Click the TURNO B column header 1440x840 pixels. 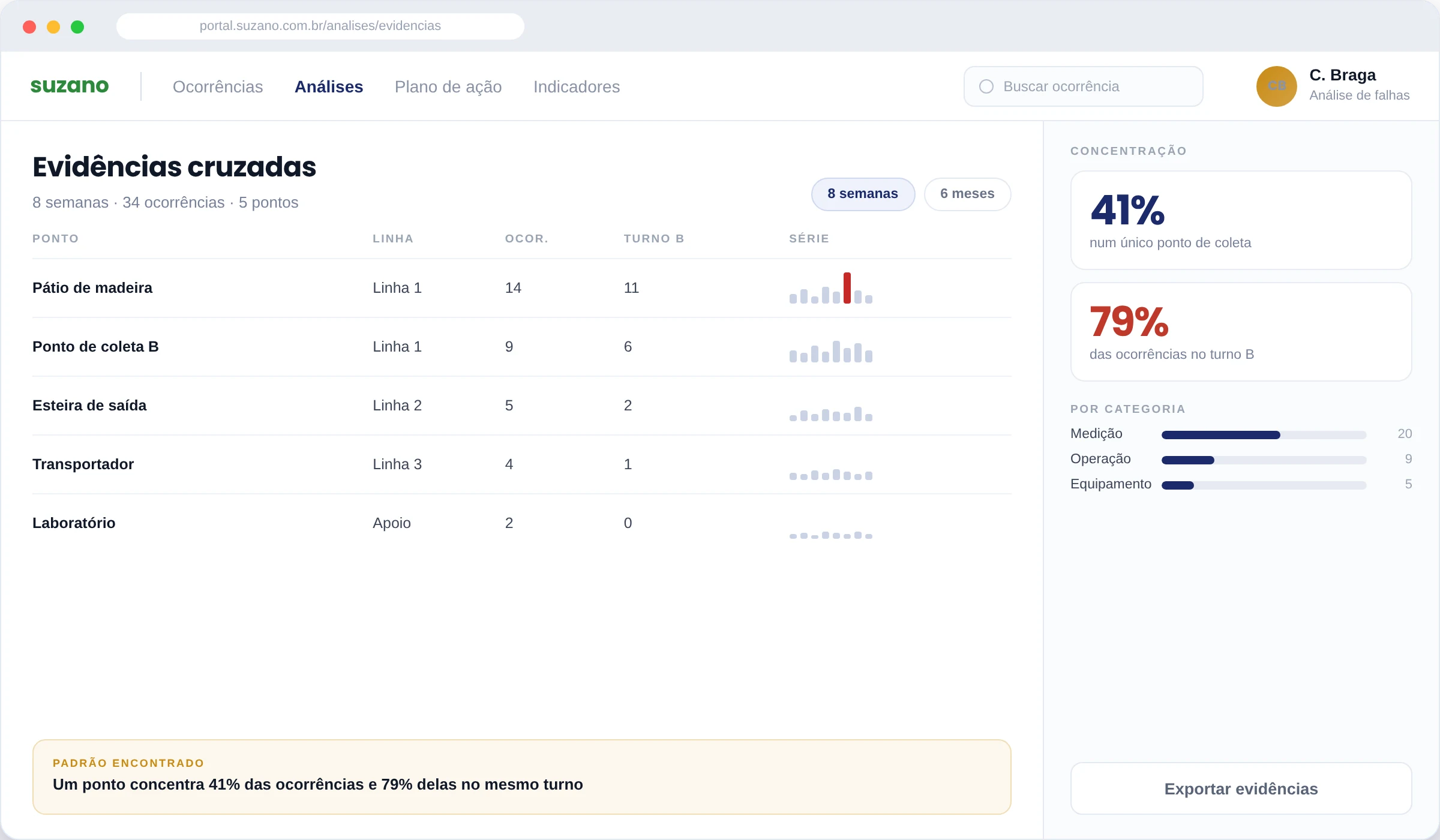point(654,239)
